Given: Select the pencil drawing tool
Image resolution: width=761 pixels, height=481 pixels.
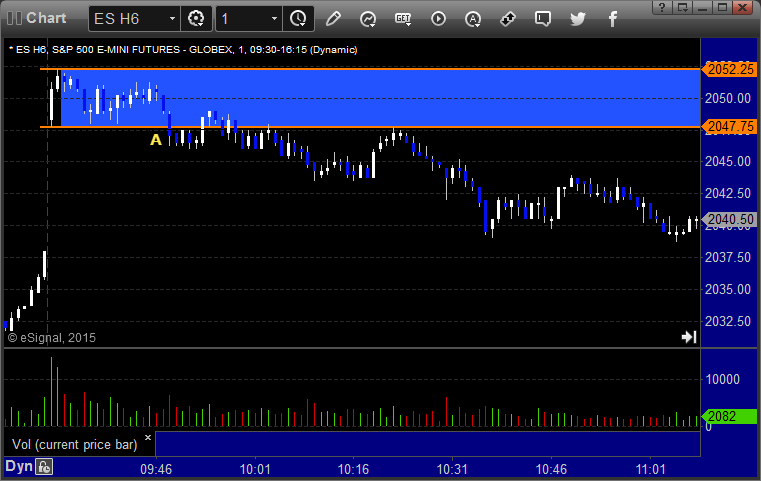Looking at the screenshot, I should 333,19.
